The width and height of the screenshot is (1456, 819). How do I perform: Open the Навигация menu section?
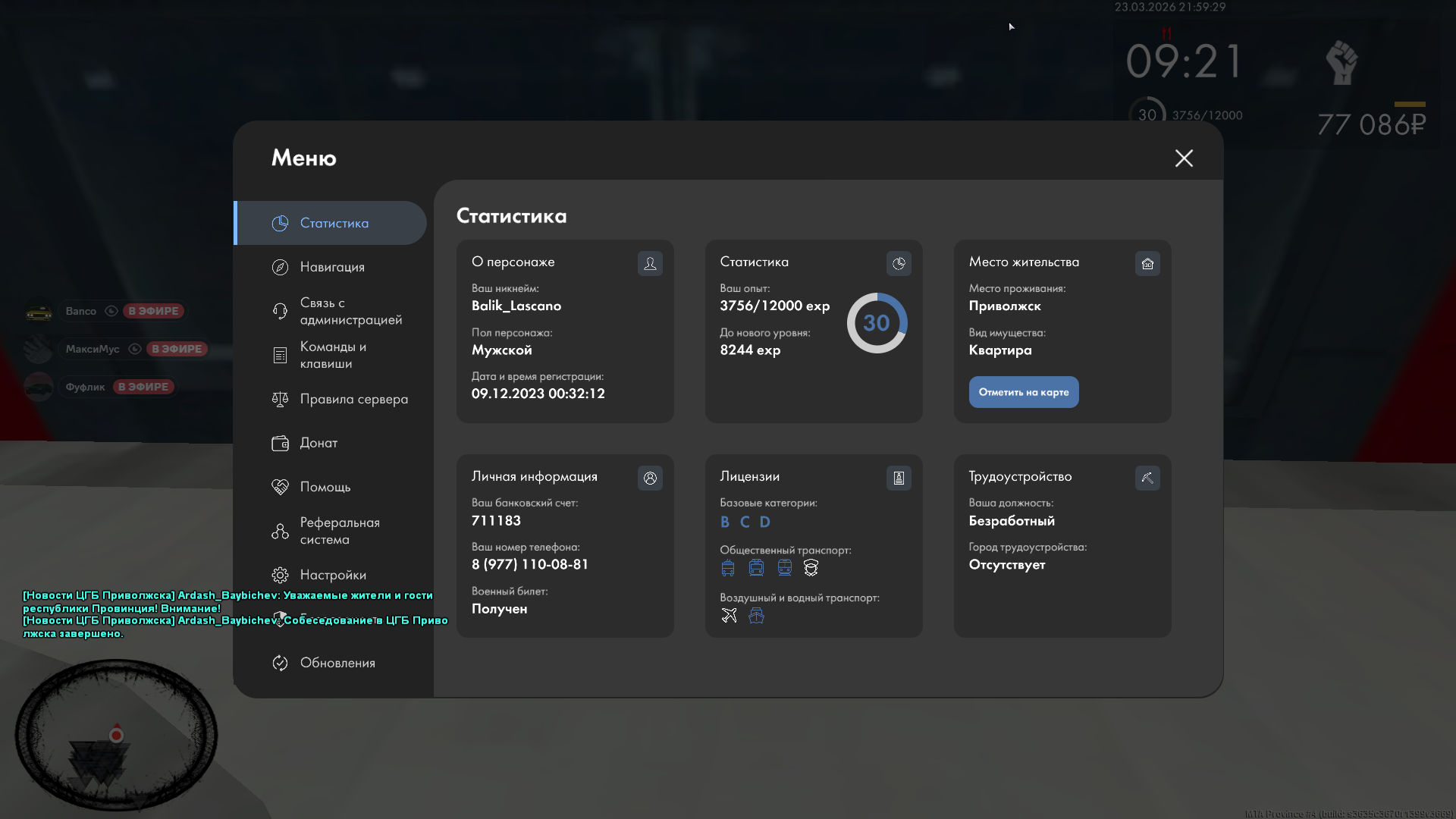(332, 267)
